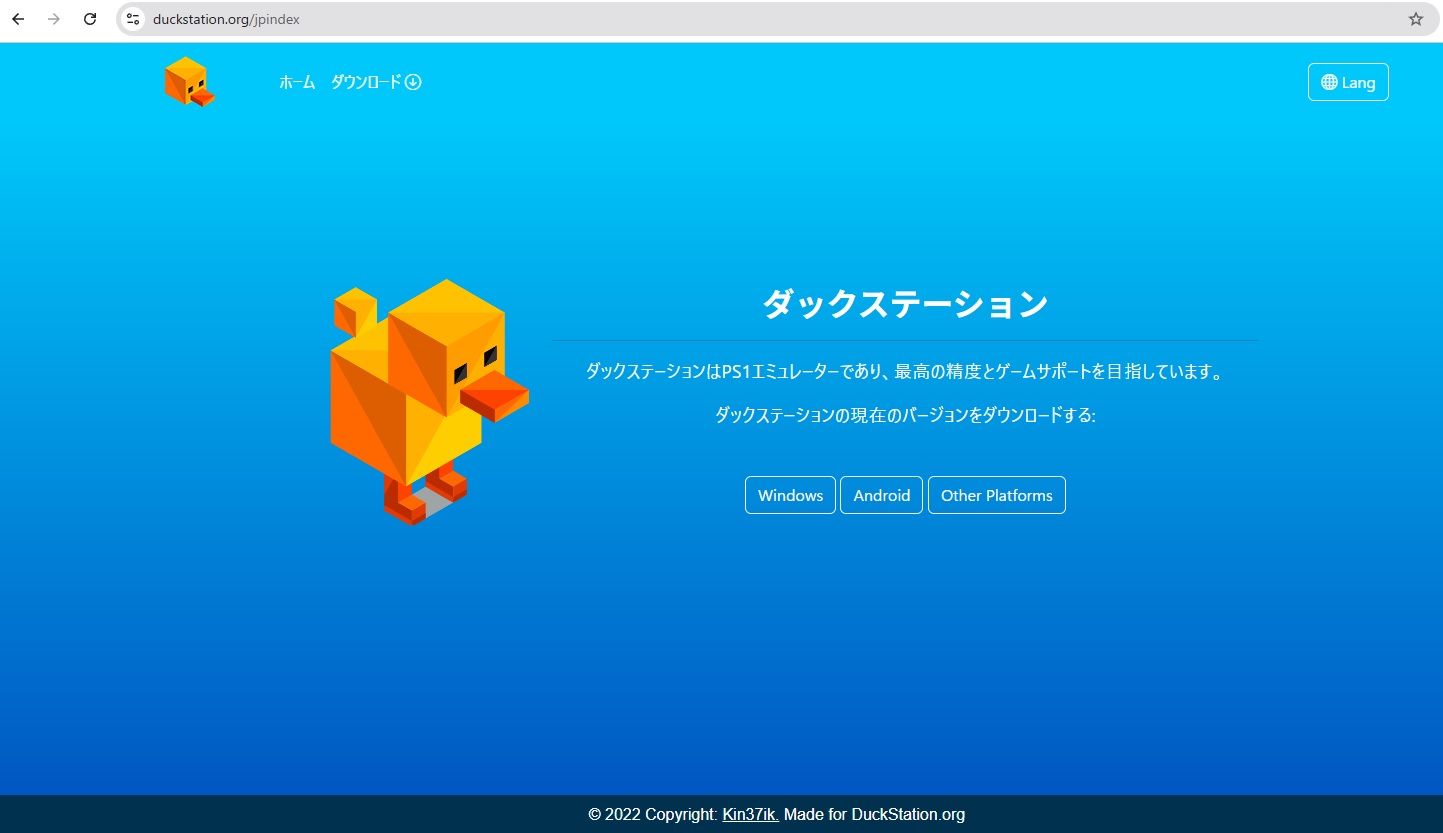This screenshot has width=1443, height=833.
Task: Open the Kin37ik. footer link
Action: [x=750, y=814]
